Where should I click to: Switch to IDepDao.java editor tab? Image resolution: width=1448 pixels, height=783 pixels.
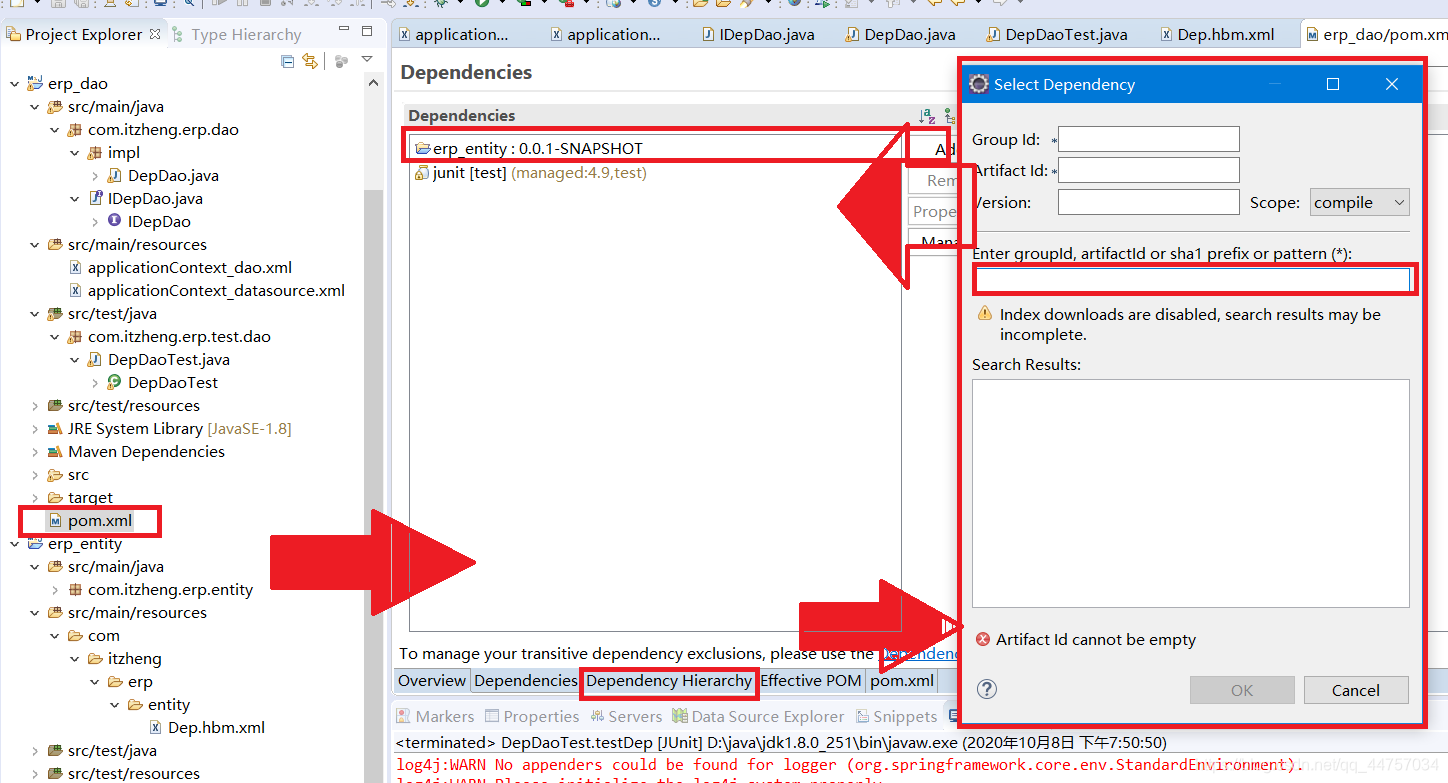click(x=757, y=34)
